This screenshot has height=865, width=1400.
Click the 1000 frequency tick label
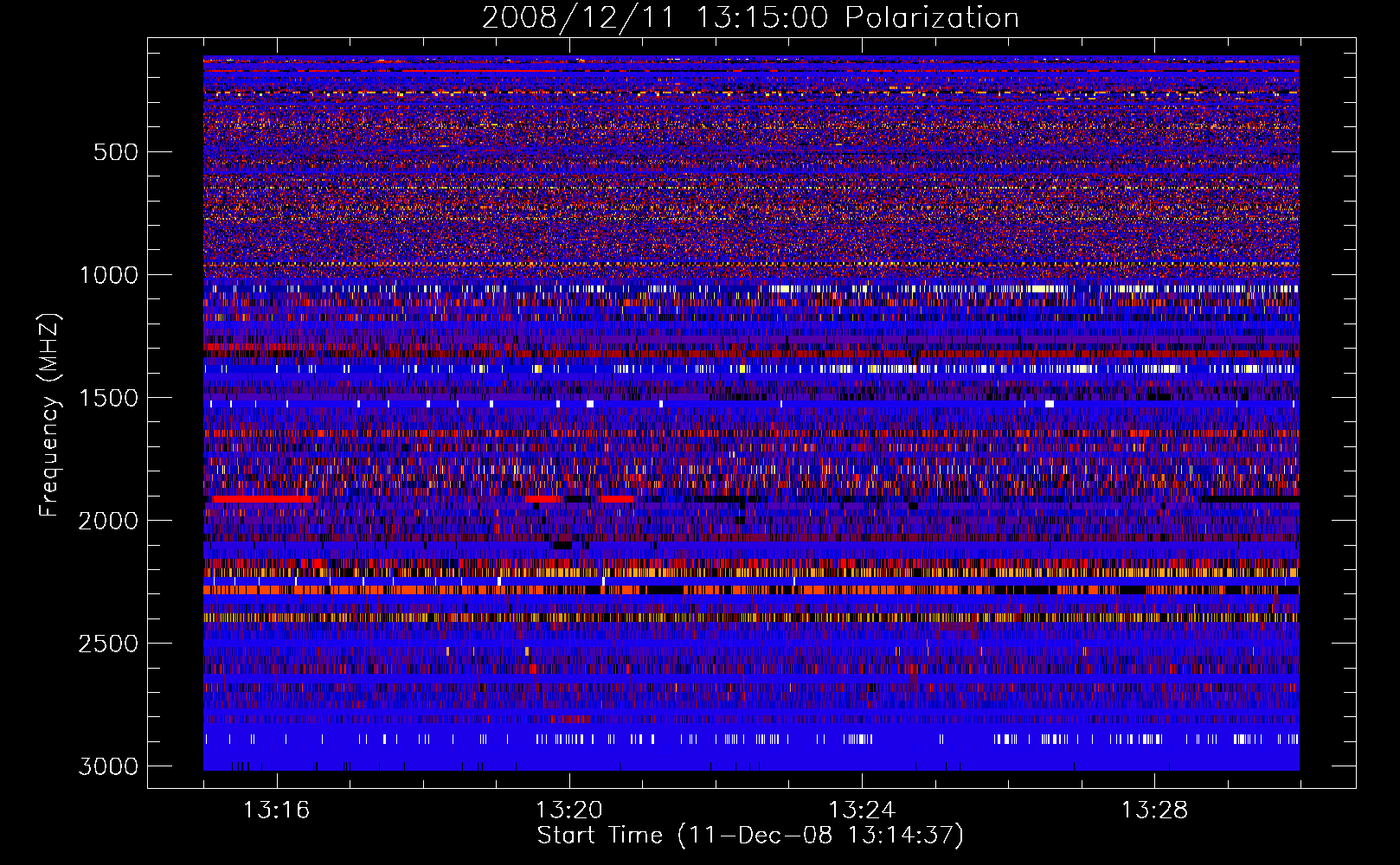109,275
